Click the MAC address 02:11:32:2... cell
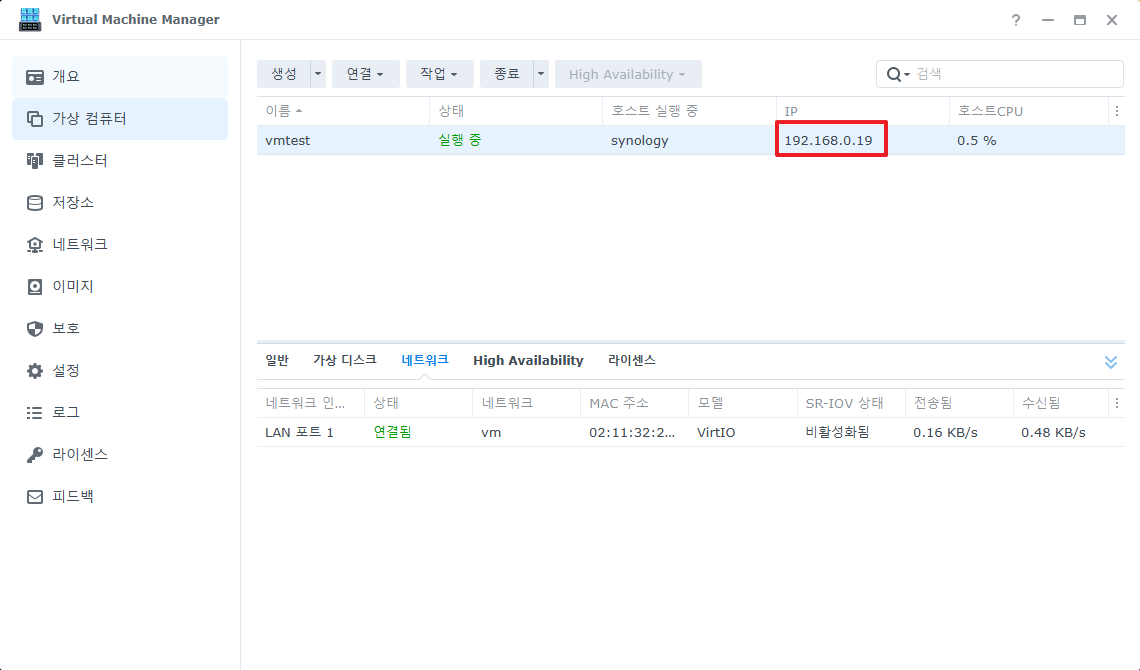The image size is (1140, 670). tap(633, 433)
